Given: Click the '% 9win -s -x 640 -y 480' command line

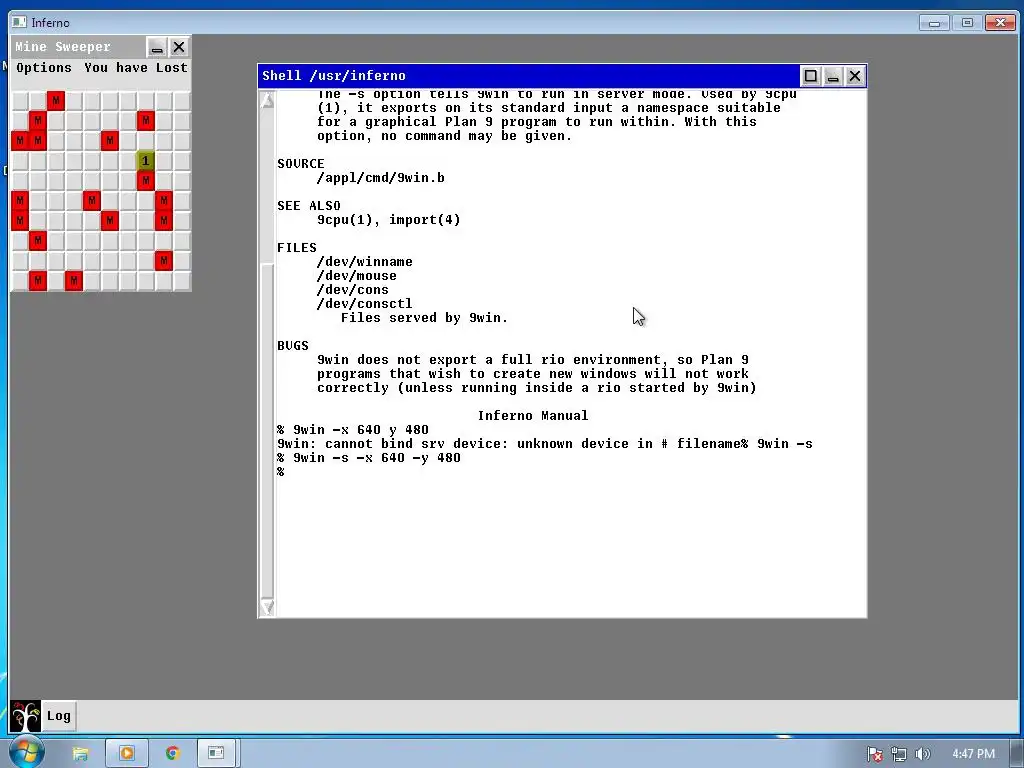Looking at the screenshot, I should [x=369, y=458].
